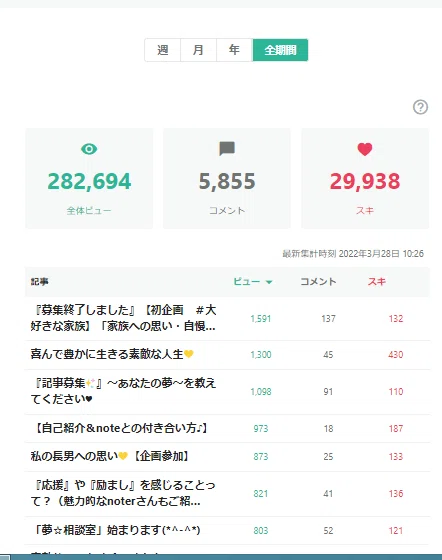Open article 『応援』や『励まし』を感じることって？
This screenshot has width=442, height=560.
click(x=123, y=493)
